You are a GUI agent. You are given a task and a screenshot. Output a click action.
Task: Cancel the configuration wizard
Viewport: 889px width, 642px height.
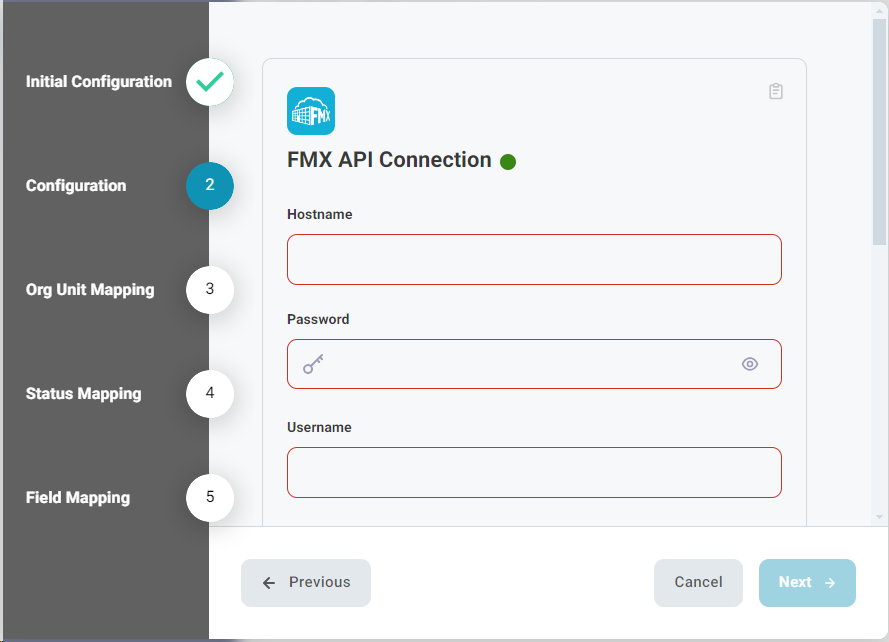tap(698, 582)
